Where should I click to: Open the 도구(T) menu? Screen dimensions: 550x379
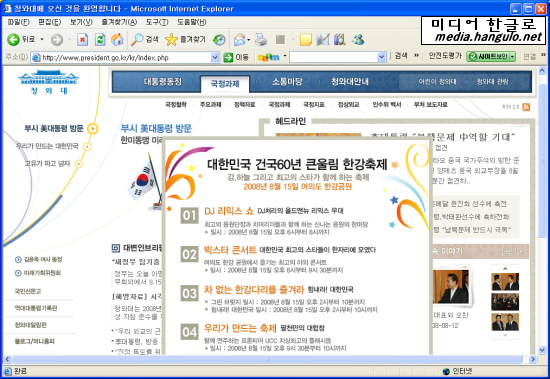157,22
